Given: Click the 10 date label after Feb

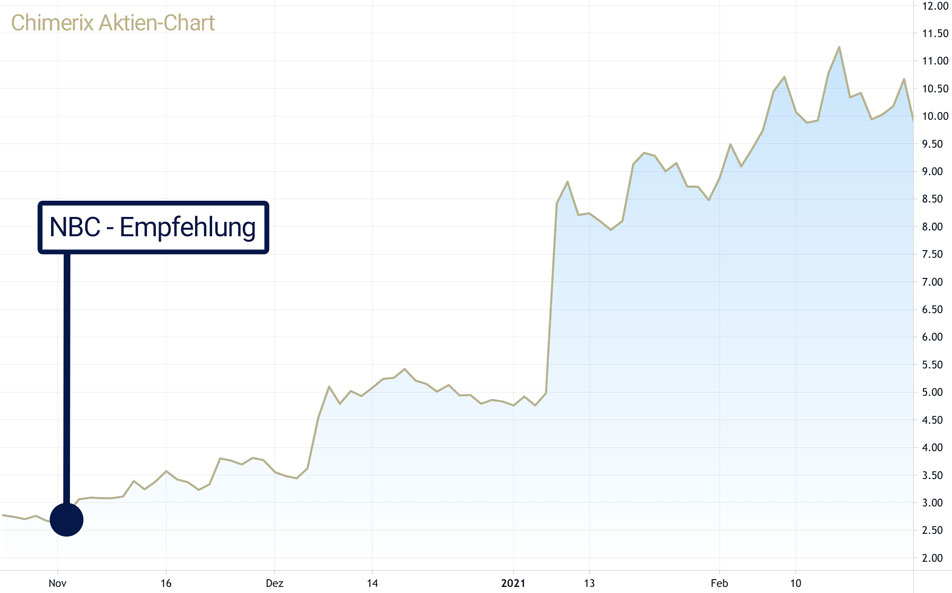Looking at the screenshot, I should (796, 582).
